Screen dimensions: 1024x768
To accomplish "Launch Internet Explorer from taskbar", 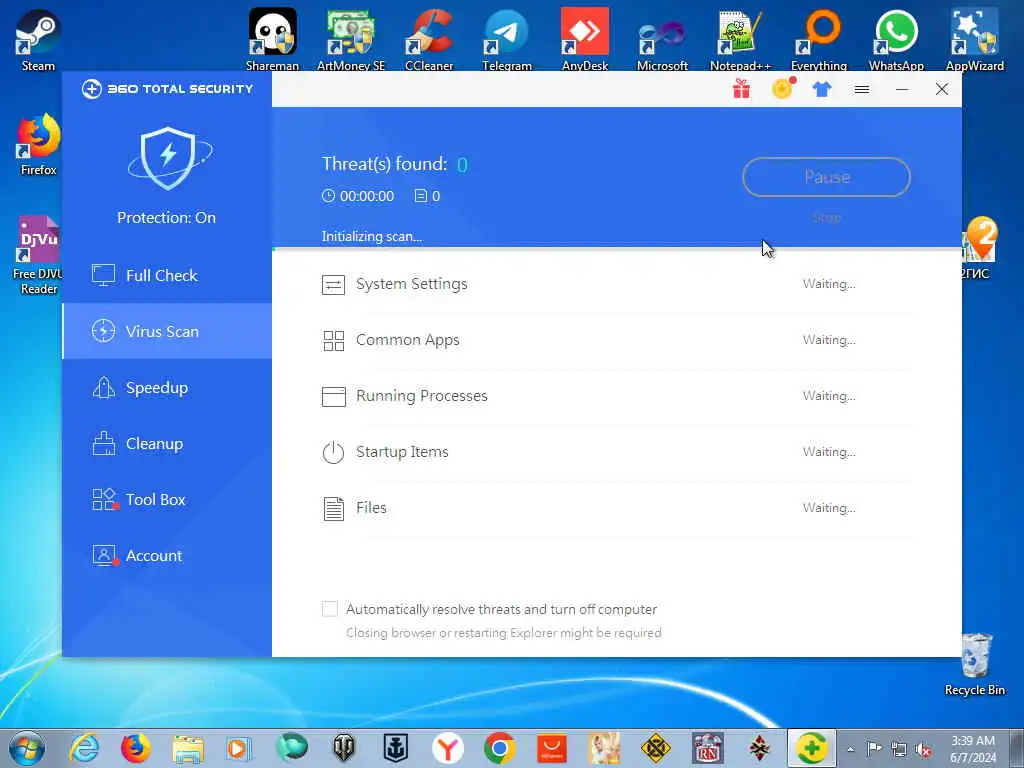I will [x=84, y=748].
